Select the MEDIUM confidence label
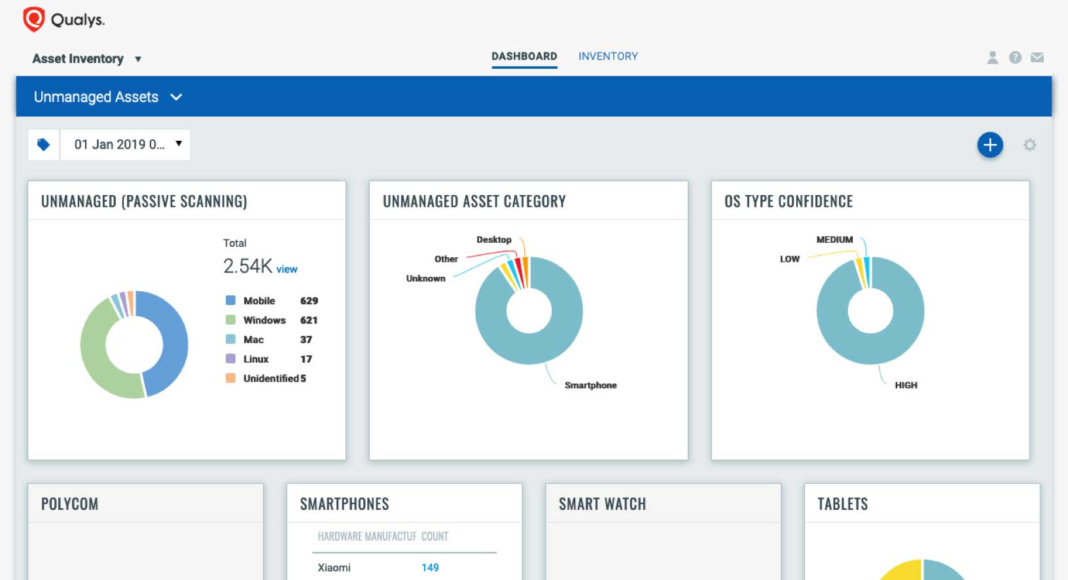The width and height of the screenshot is (1068, 580). click(x=834, y=240)
